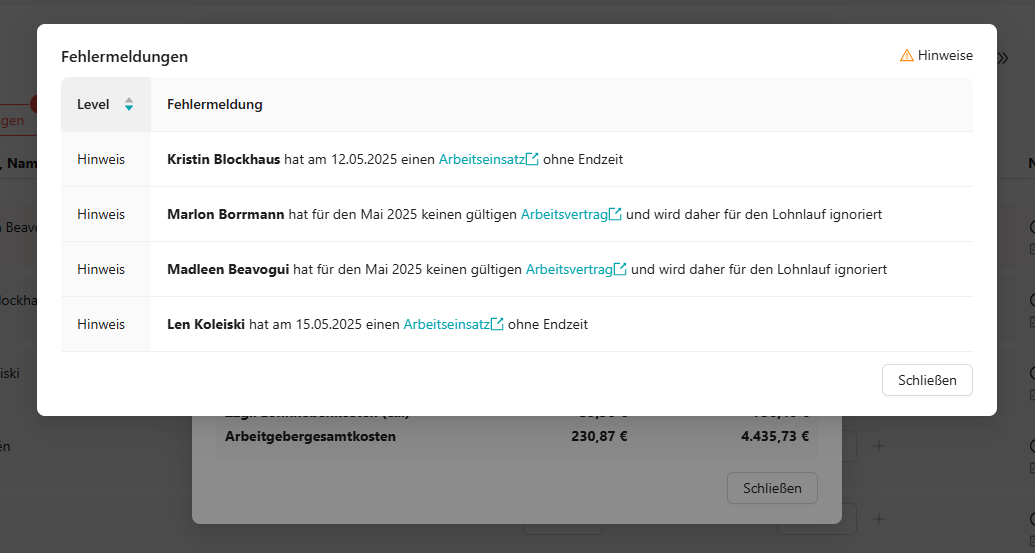
Task: Click the Hinweis cell in Len Koleiski row
Action: (x=101, y=324)
